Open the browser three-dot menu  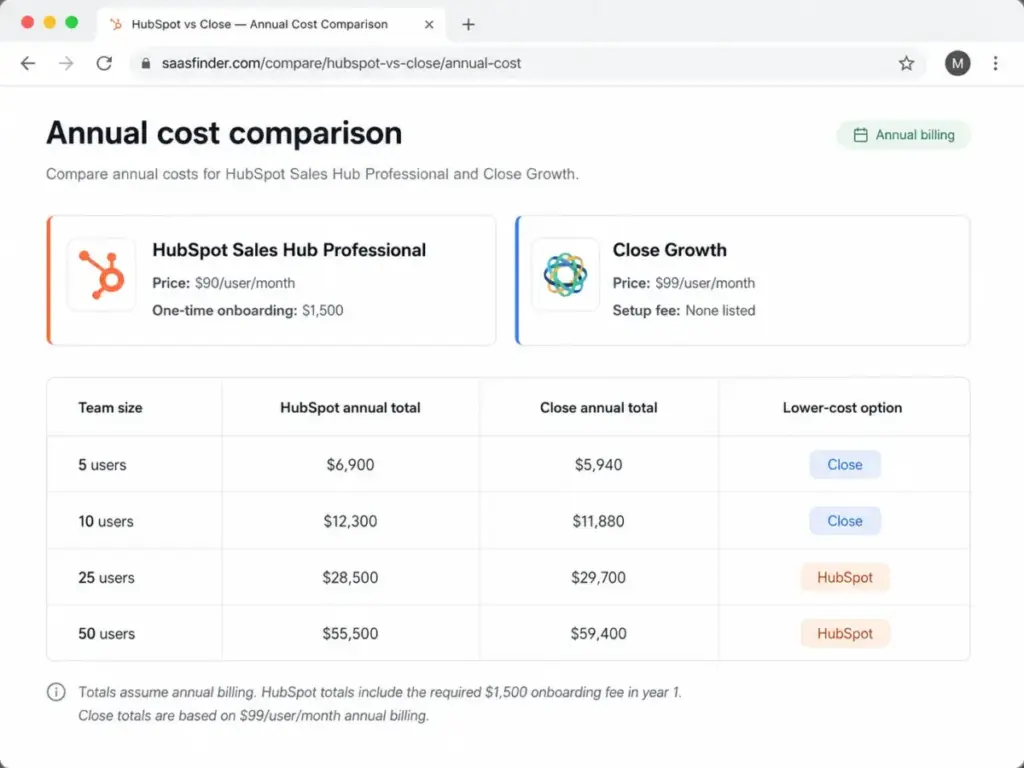point(995,63)
